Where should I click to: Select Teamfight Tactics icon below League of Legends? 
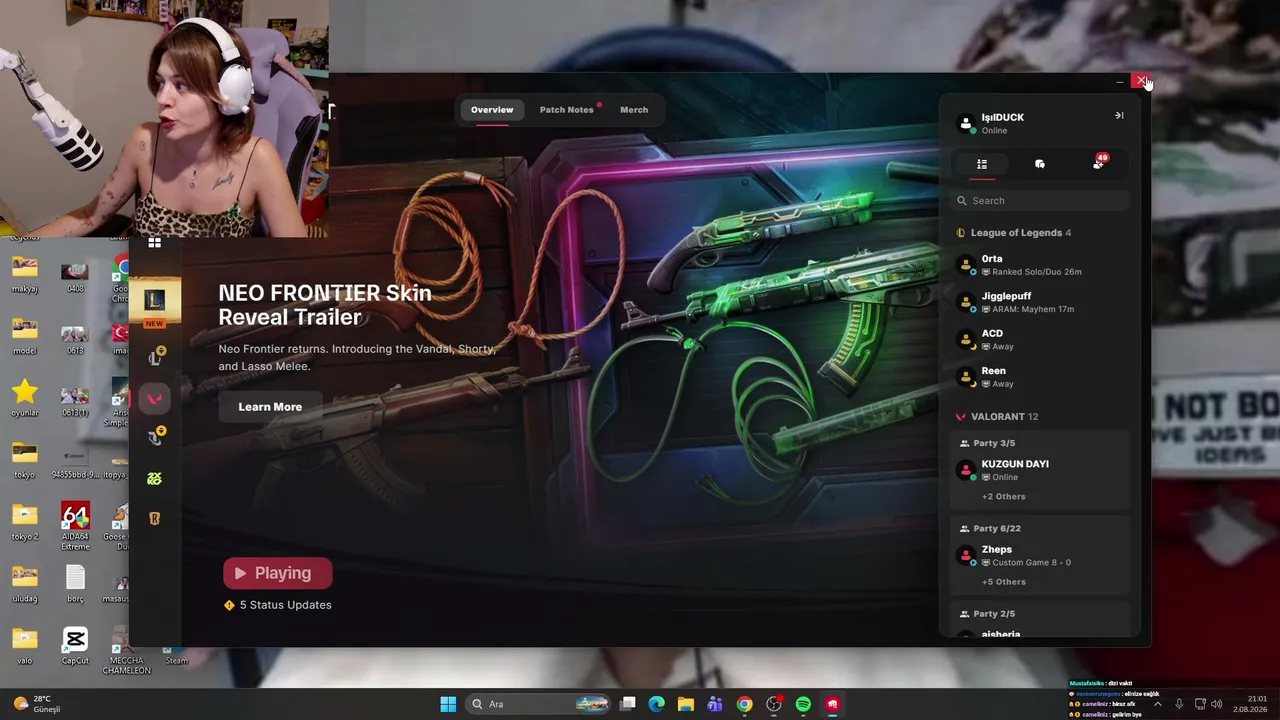coord(154,357)
